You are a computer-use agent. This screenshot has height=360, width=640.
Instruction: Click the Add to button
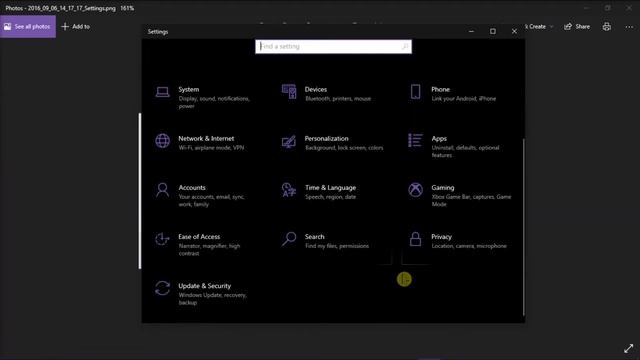[x=76, y=27]
